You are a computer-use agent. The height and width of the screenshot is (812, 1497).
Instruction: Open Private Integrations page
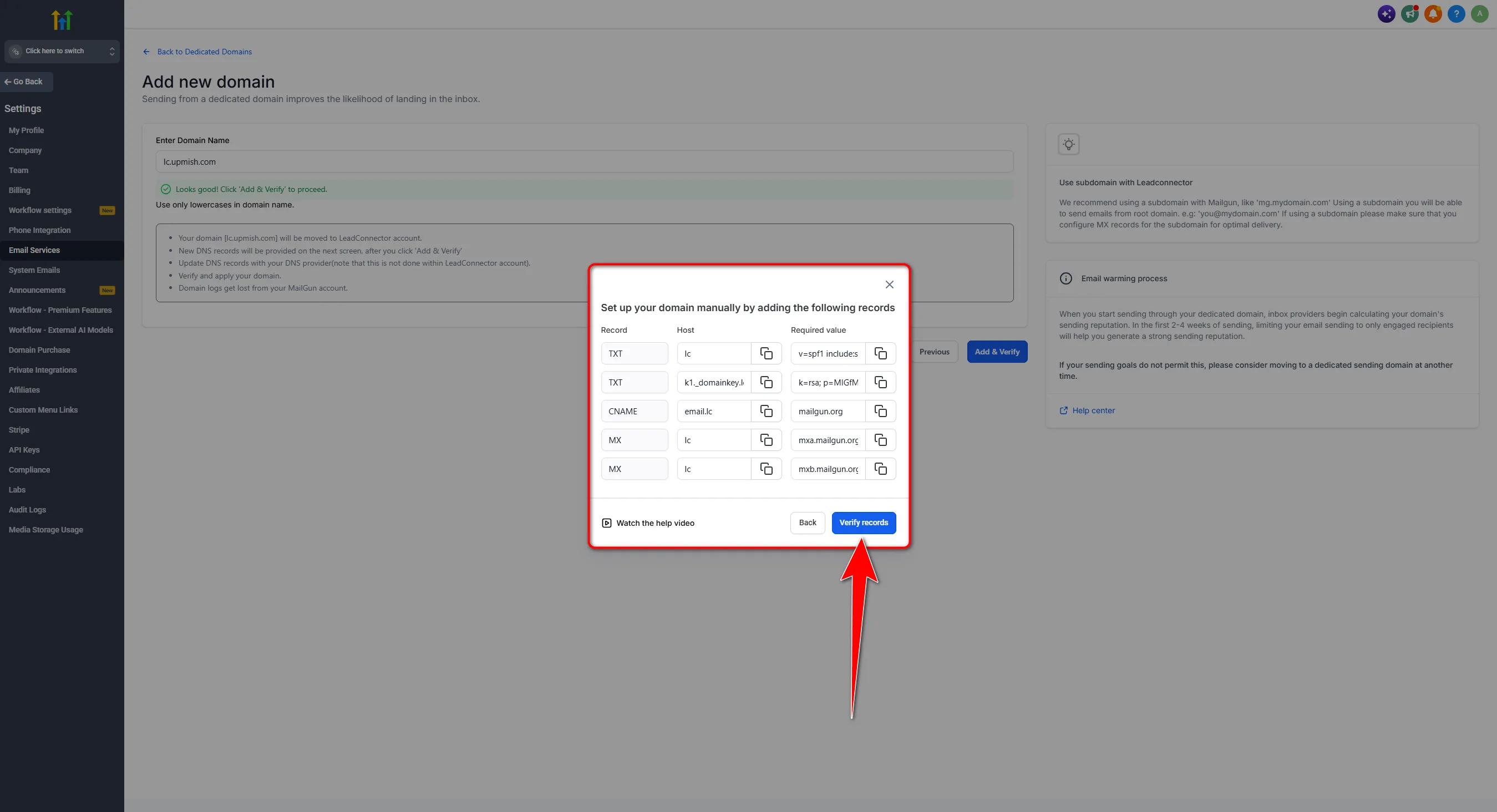click(42, 370)
